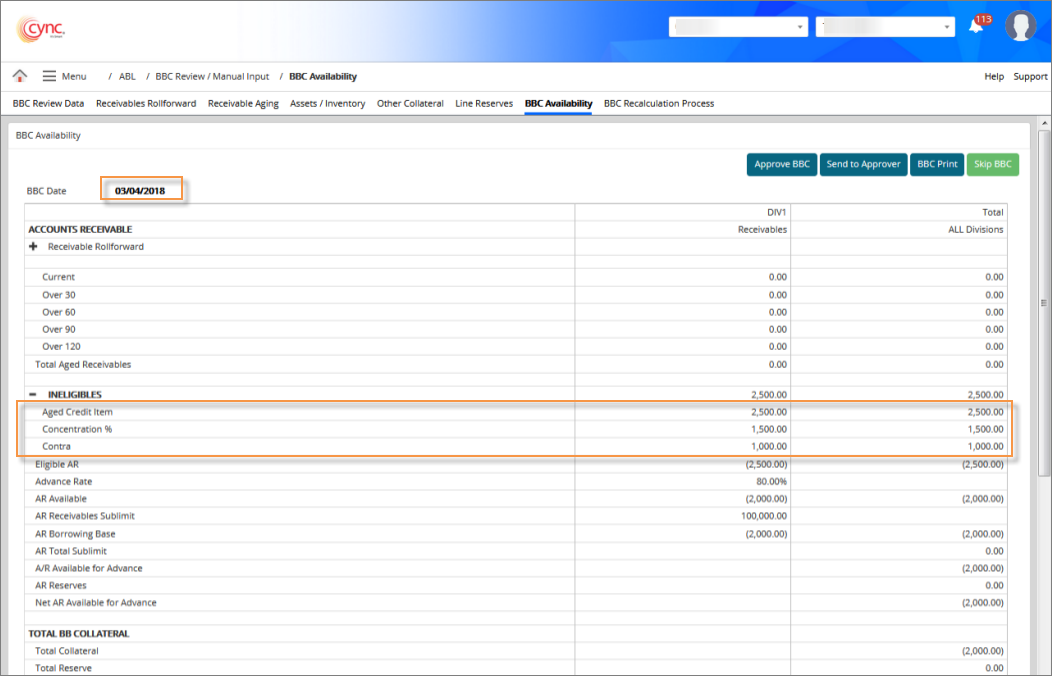Expand the Receivable Rollforward row

point(34,247)
